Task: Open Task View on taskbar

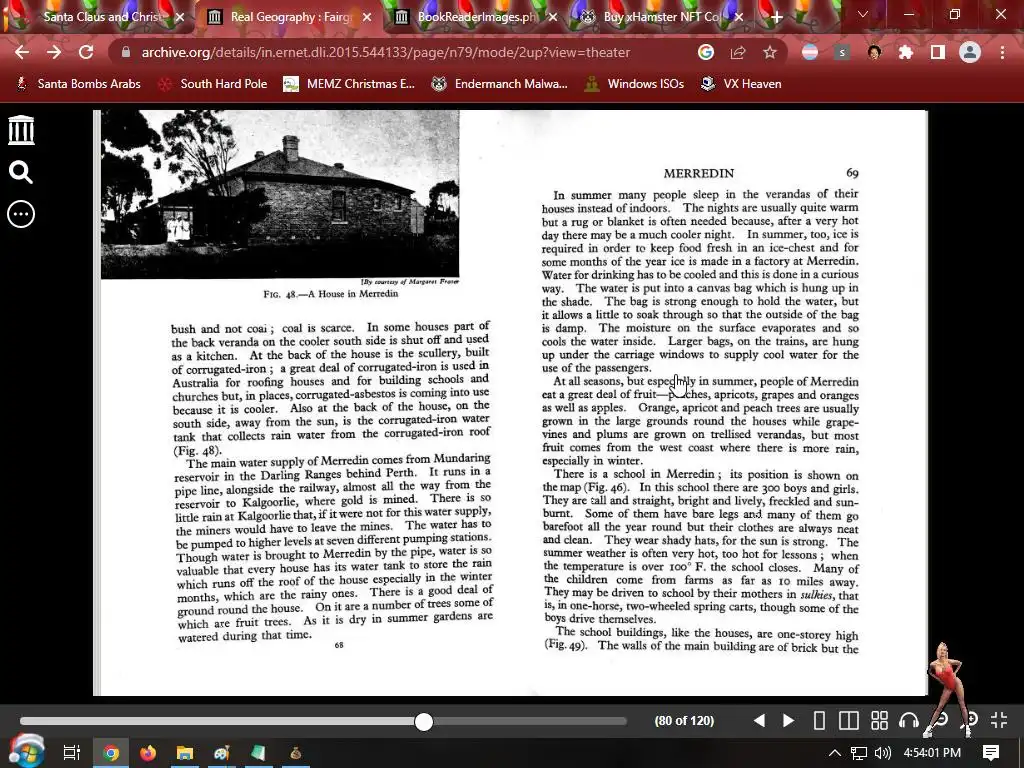Action: pyautogui.click(x=72, y=753)
